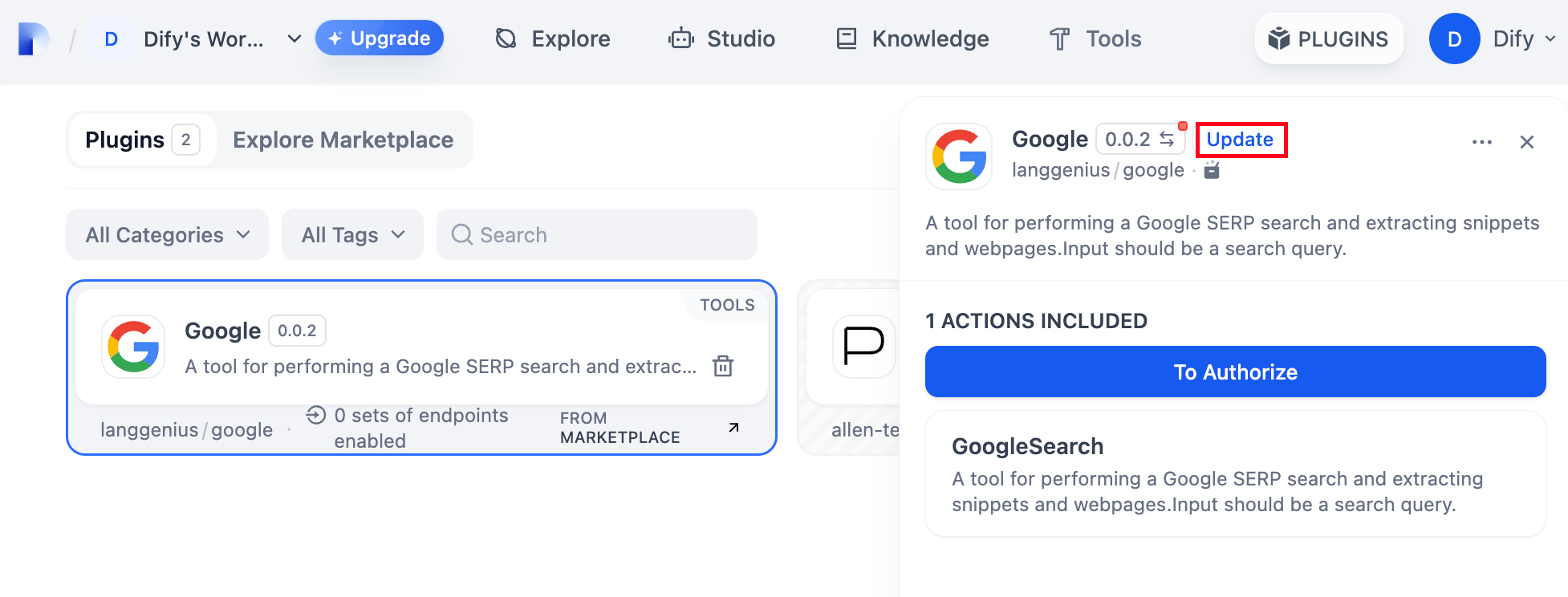Image resolution: width=1568 pixels, height=597 pixels.
Task: Open marketplace link arrow on Google card
Action: point(733,428)
